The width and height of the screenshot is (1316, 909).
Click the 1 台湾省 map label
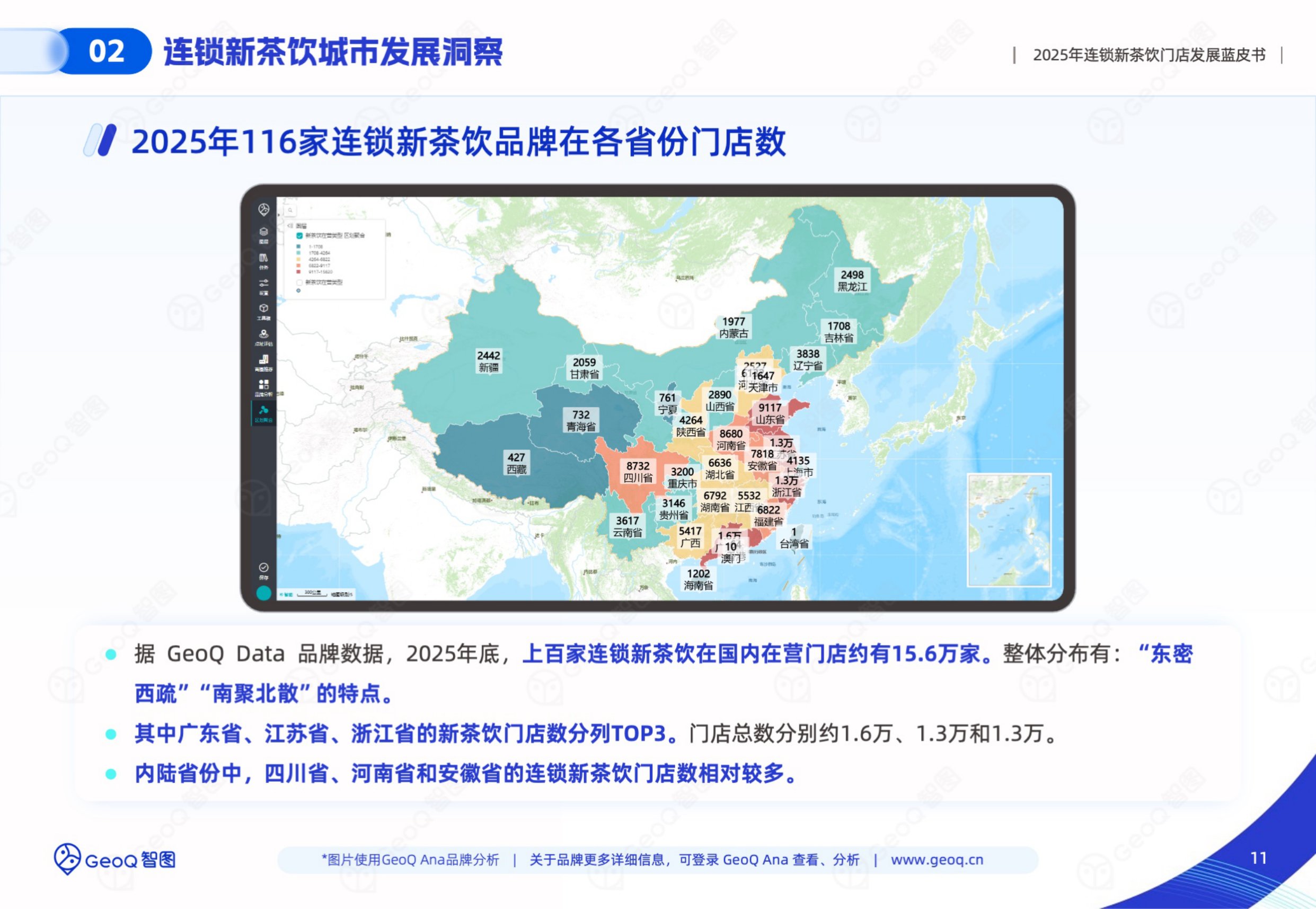[794, 537]
